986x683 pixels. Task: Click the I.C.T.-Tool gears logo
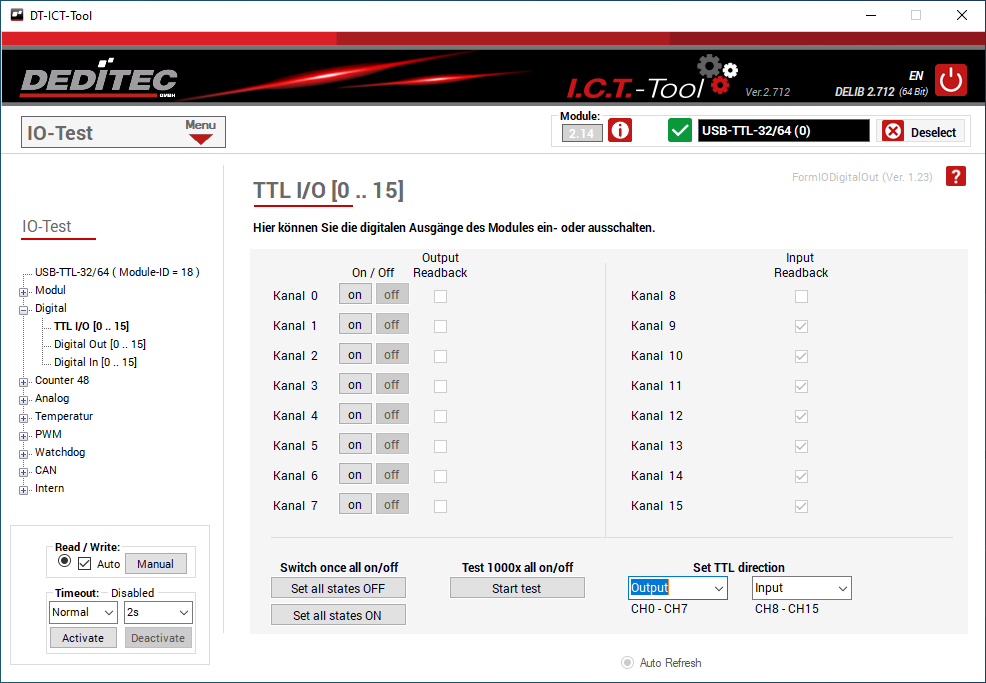pyautogui.click(x=717, y=76)
